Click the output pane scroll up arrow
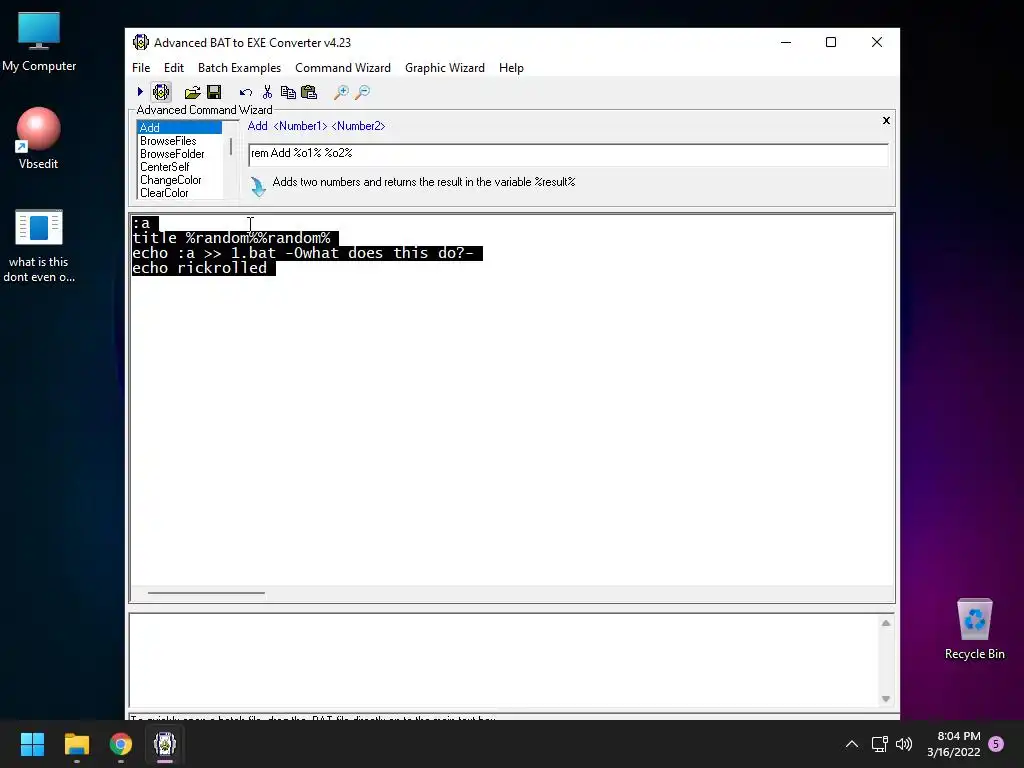The width and height of the screenshot is (1024, 768). (x=886, y=623)
